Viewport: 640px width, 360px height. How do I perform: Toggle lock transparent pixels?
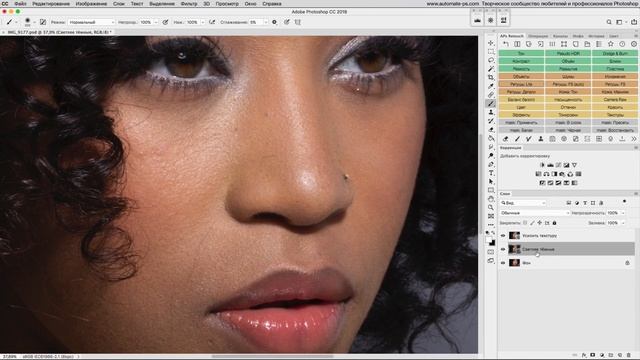tap(525, 223)
